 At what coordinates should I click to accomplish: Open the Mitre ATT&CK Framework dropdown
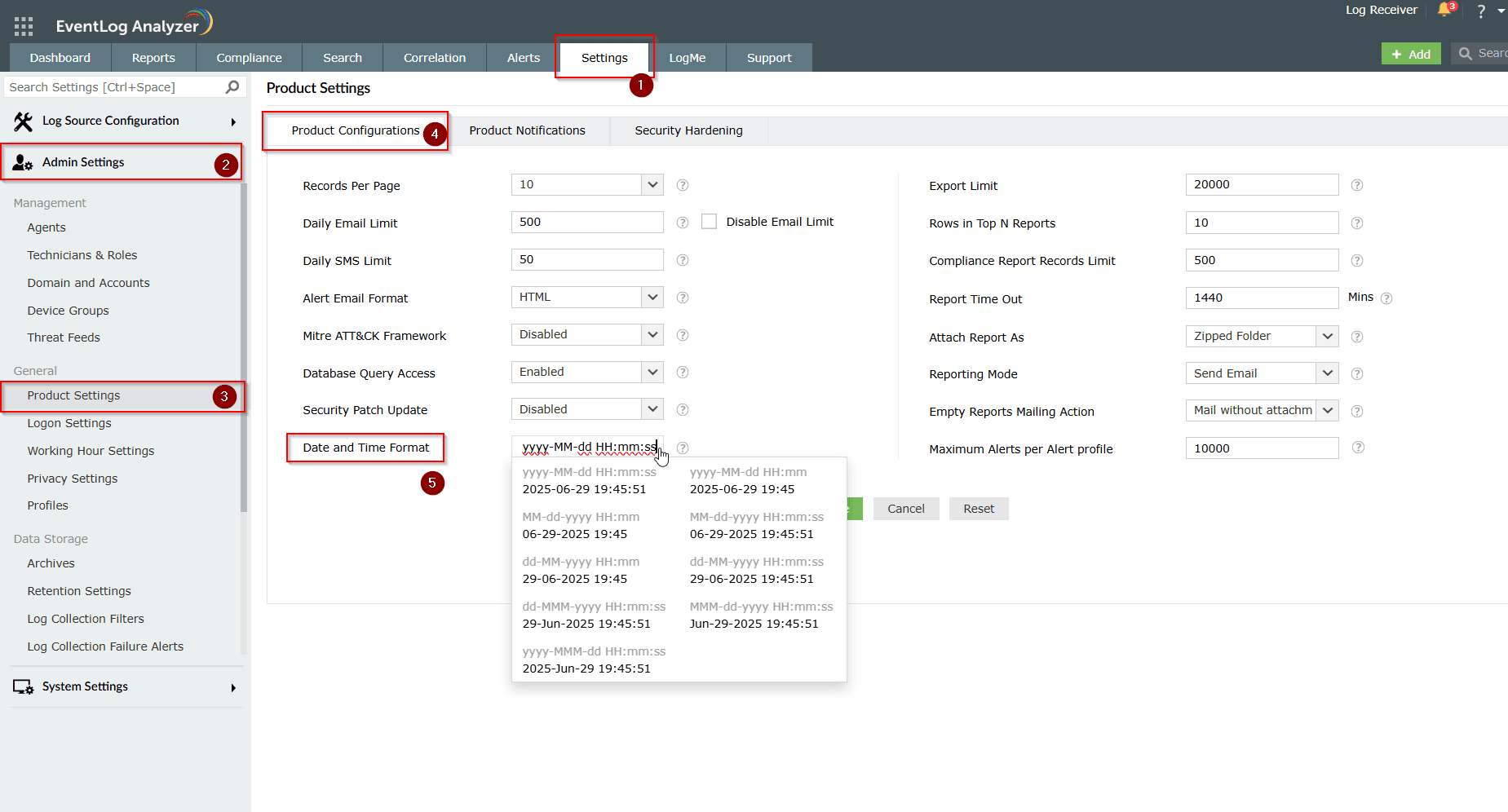coord(587,335)
